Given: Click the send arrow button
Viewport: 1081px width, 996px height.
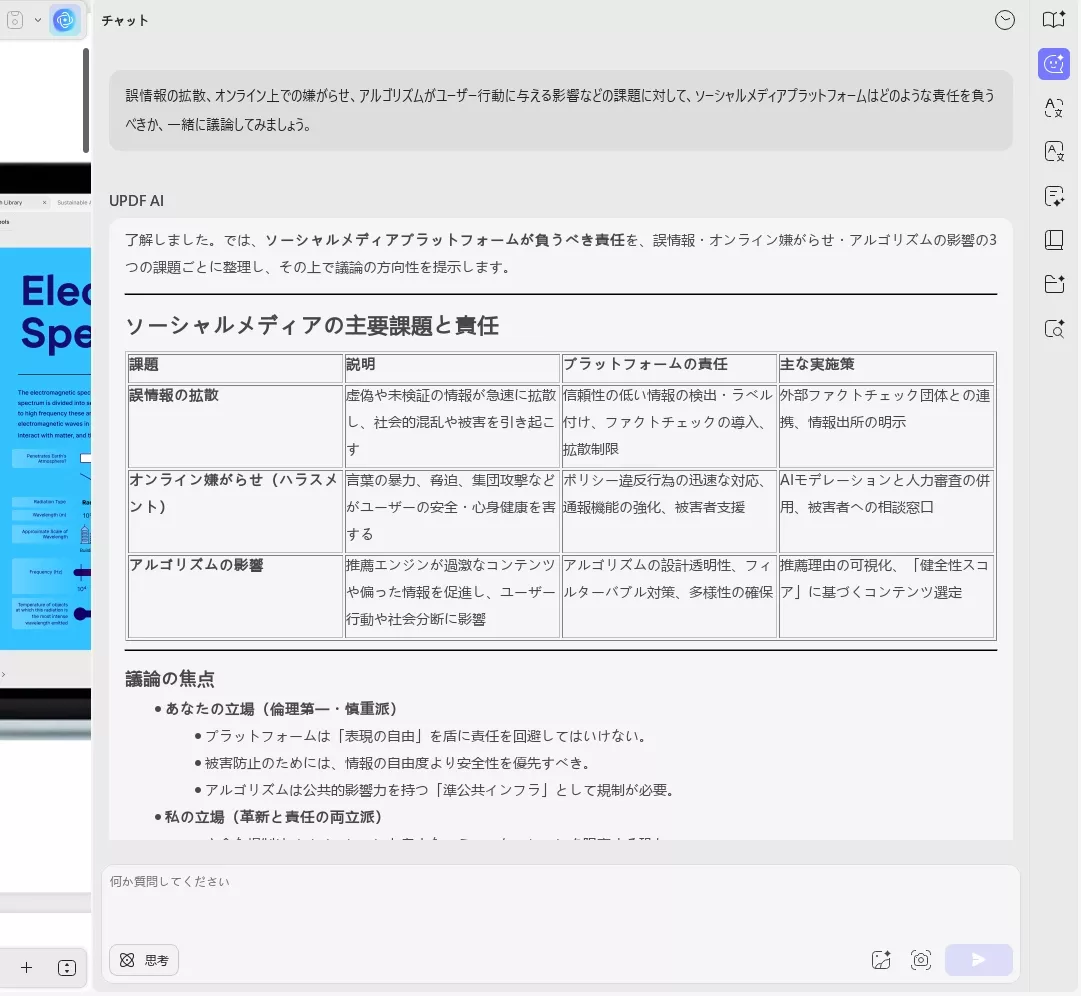Looking at the screenshot, I should 978,960.
